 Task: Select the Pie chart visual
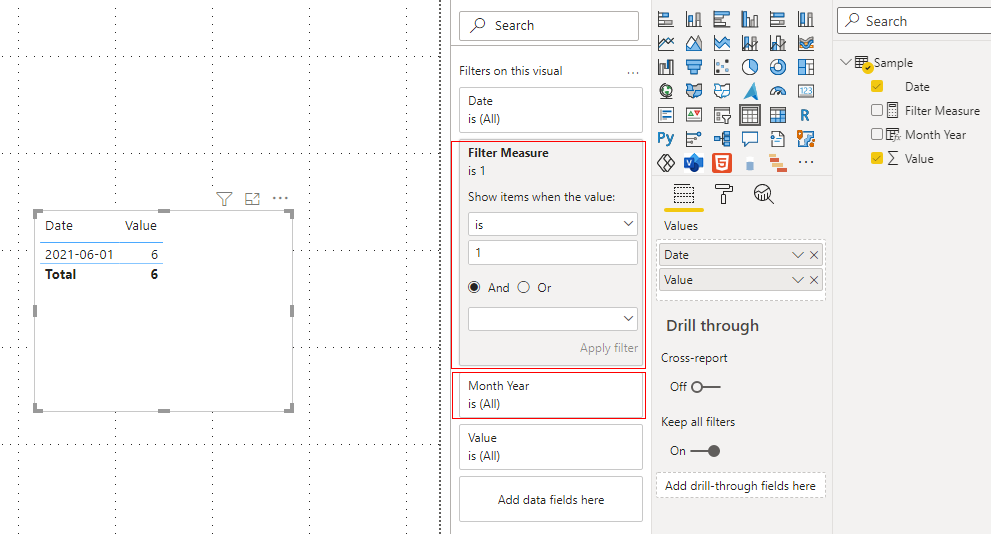tap(750, 67)
